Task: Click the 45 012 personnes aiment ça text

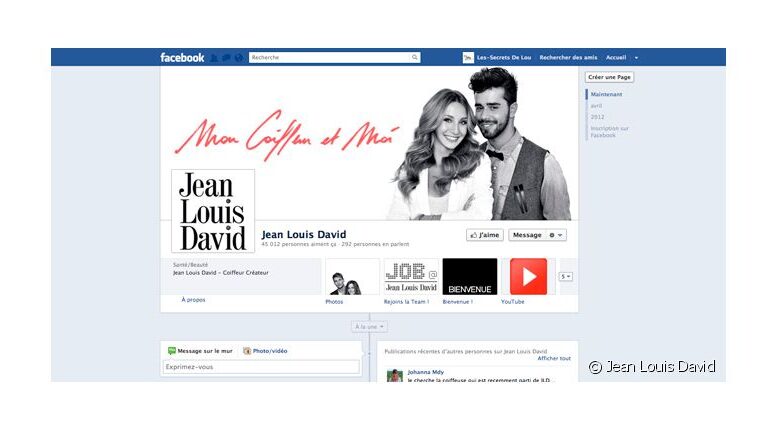Action: point(299,244)
